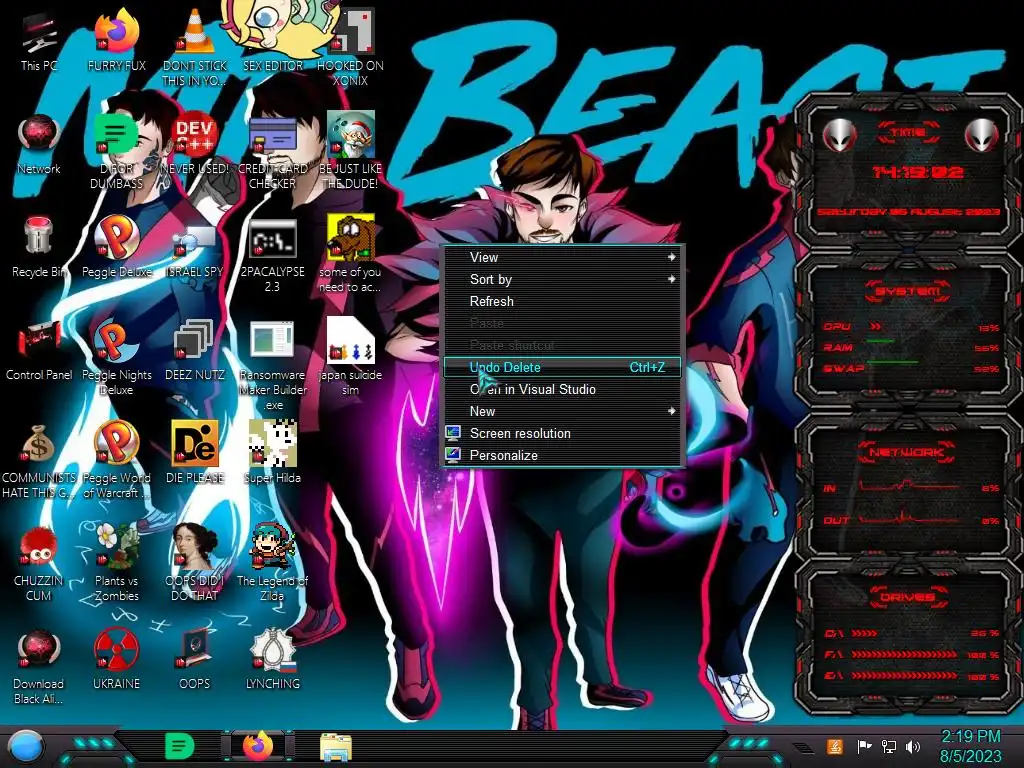The width and height of the screenshot is (1024, 768).
Task: Open File Explorer from the taskbar
Action: 336,747
